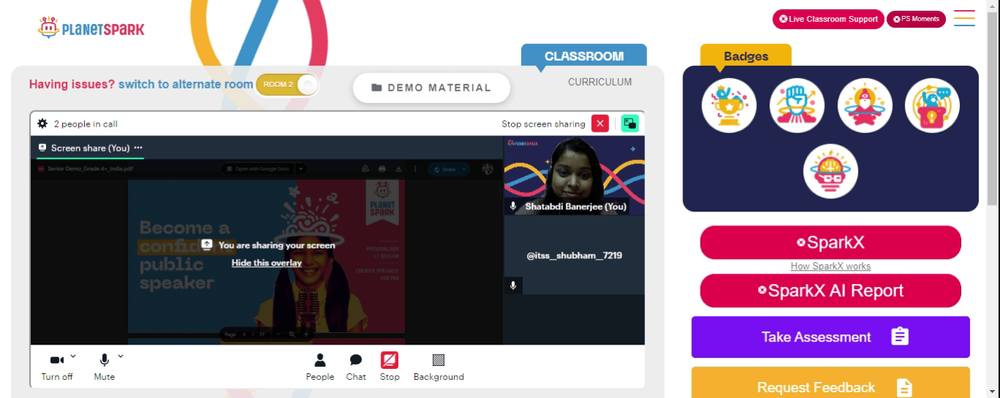Image resolution: width=1000 pixels, height=398 pixels.
Task: Open Live Classroom Support
Action: click(828, 19)
